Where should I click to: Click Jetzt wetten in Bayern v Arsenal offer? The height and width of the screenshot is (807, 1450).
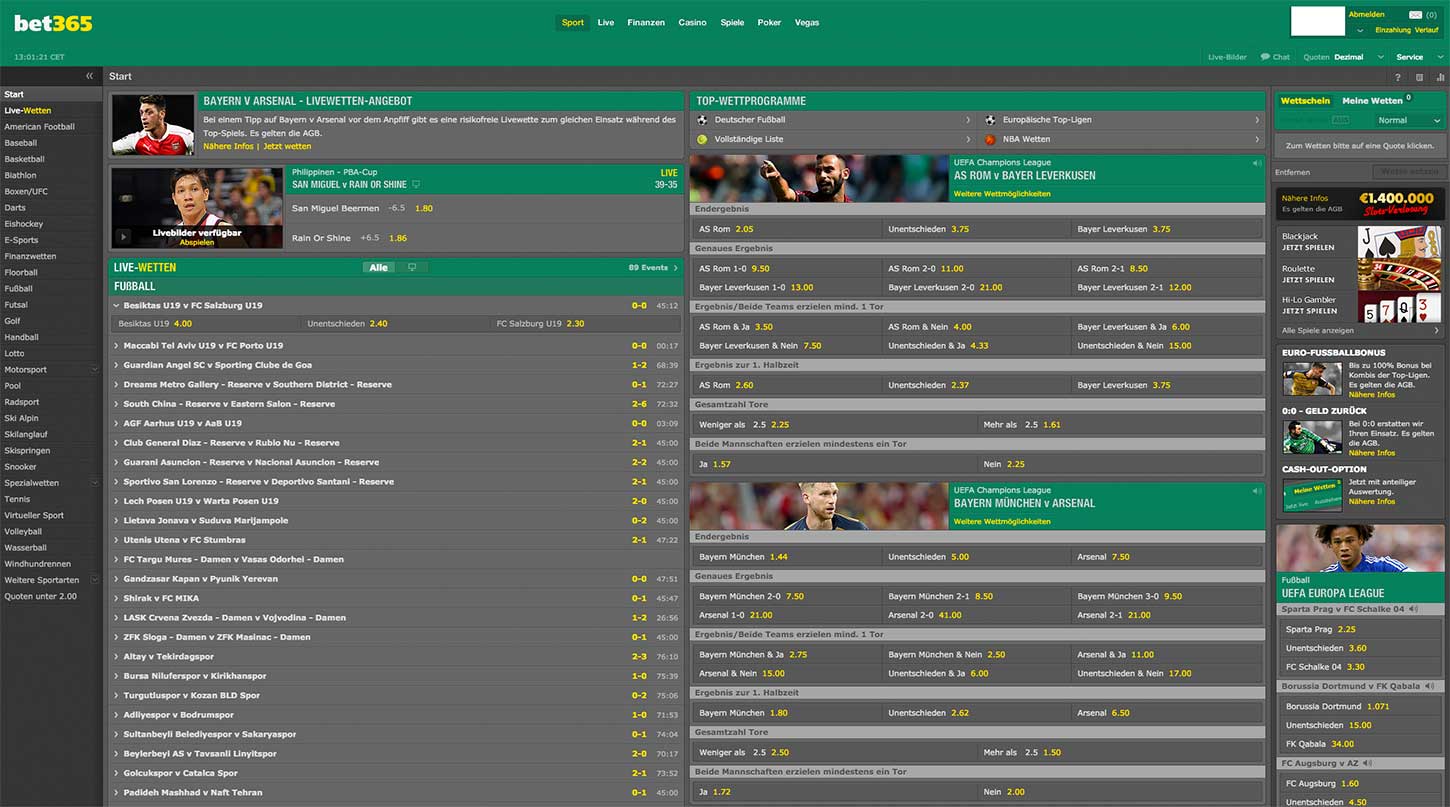point(287,146)
